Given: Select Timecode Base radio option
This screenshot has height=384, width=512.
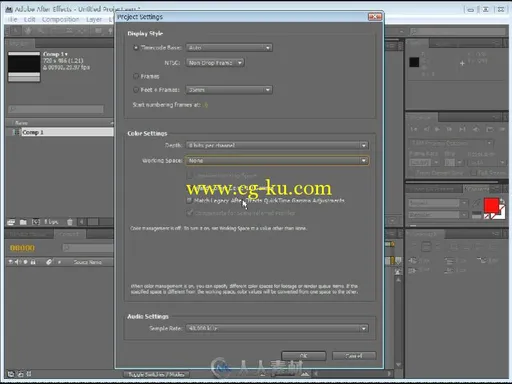Looking at the screenshot, I should click(136, 48).
